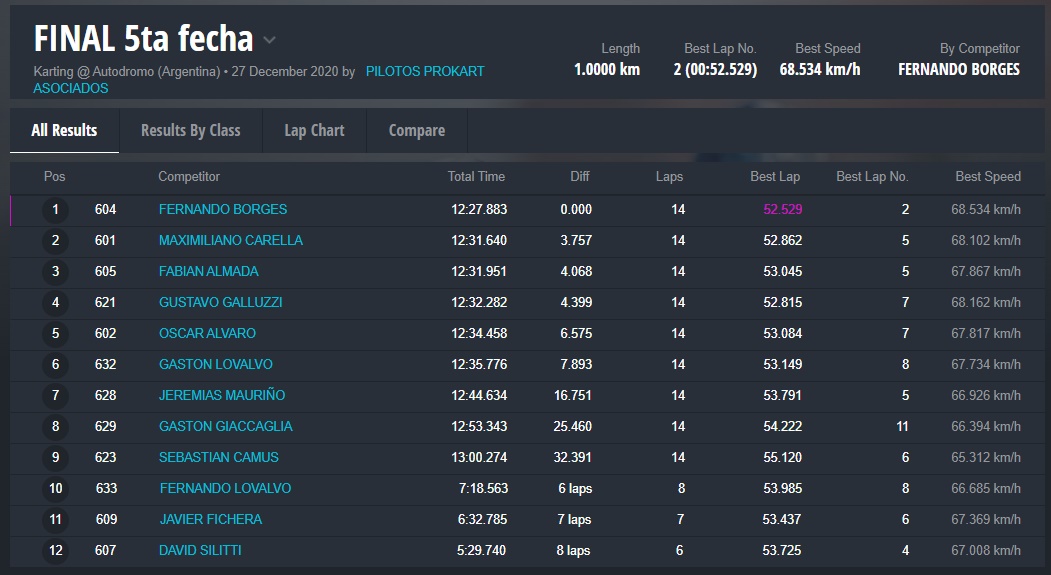Go to the Lap Chart tab
Image resolution: width=1051 pixels, height=575 pixels.
[x=314, y=130]
